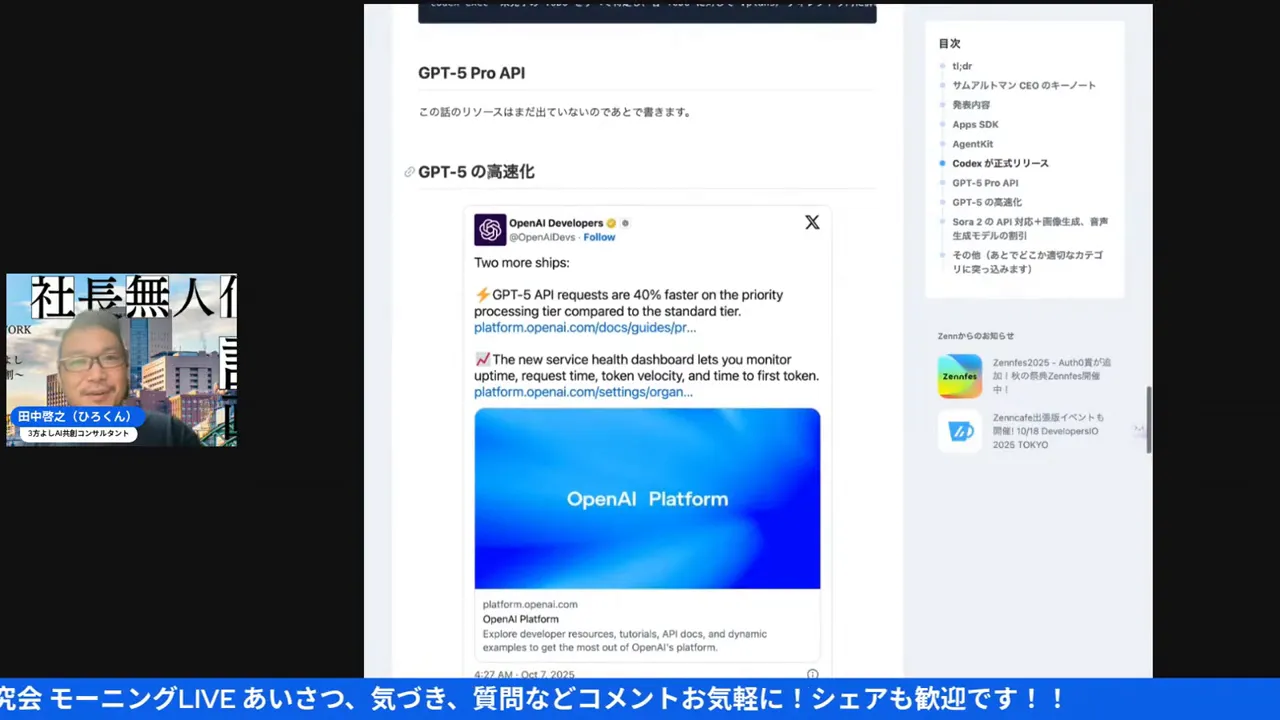Select その他 entry in the table of contents
1280x720 pixels.
(x=1027, y=262)
